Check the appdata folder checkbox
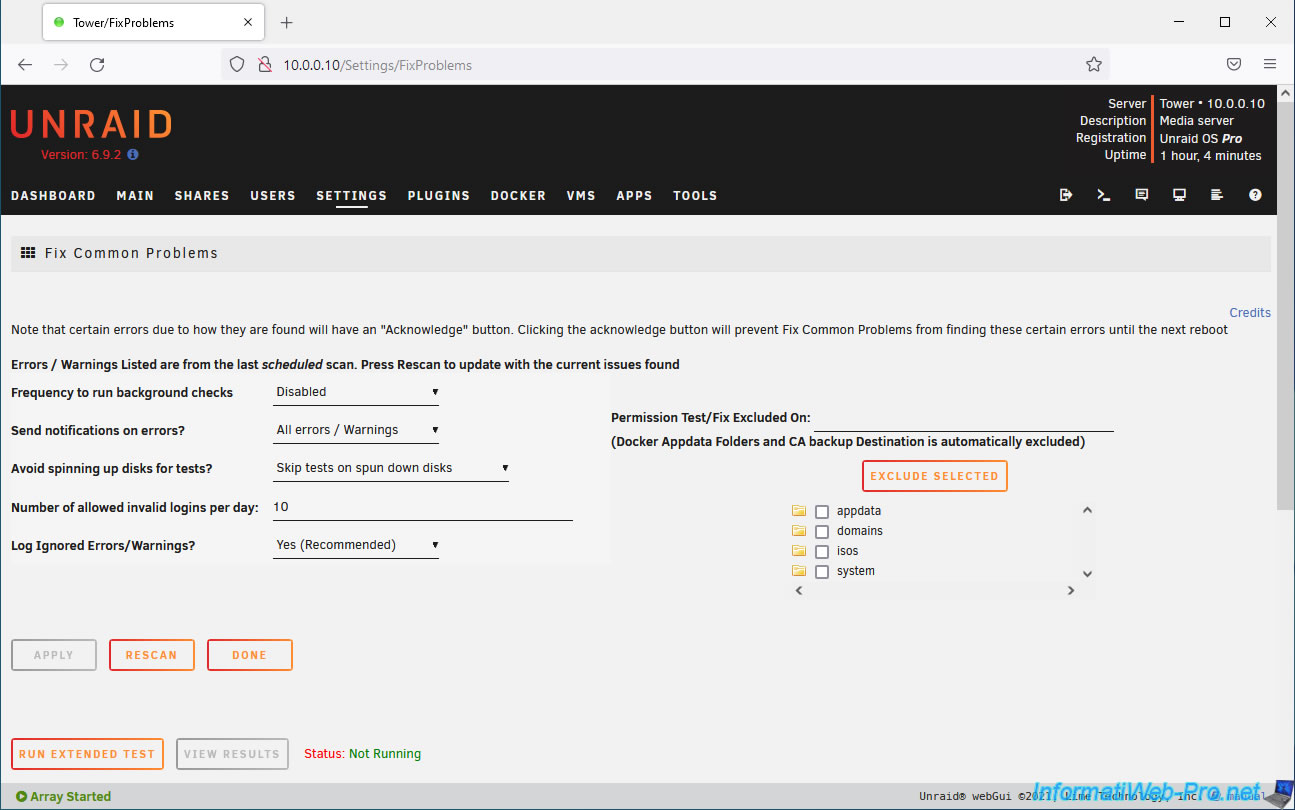Viewport: 1295px width, 810px height. pyautogui.click(x=822, y=512)
